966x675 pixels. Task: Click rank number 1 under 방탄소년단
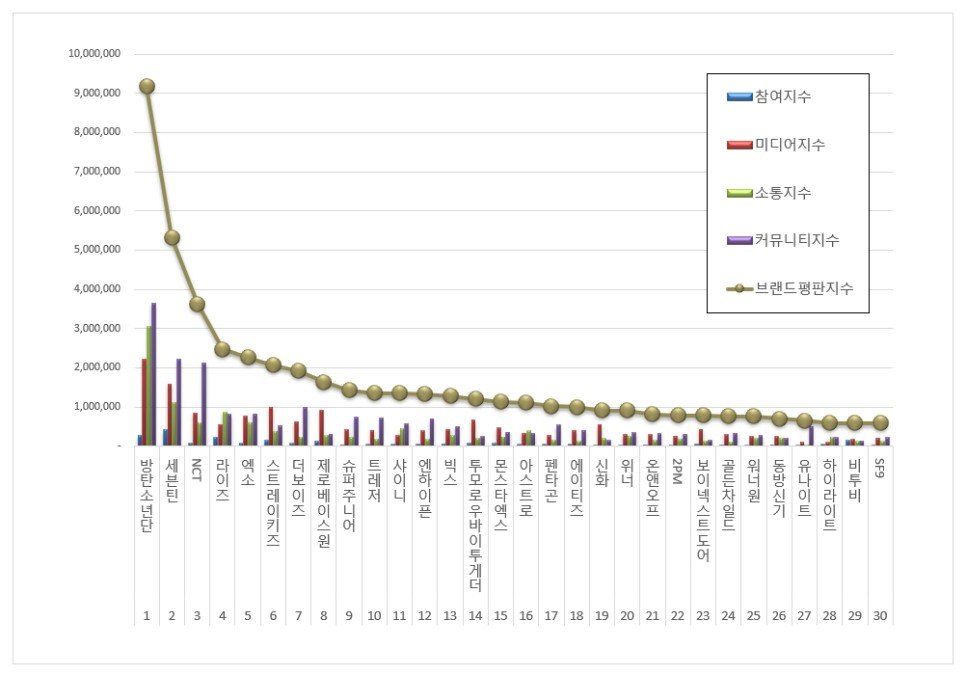[x=147, y=616]
